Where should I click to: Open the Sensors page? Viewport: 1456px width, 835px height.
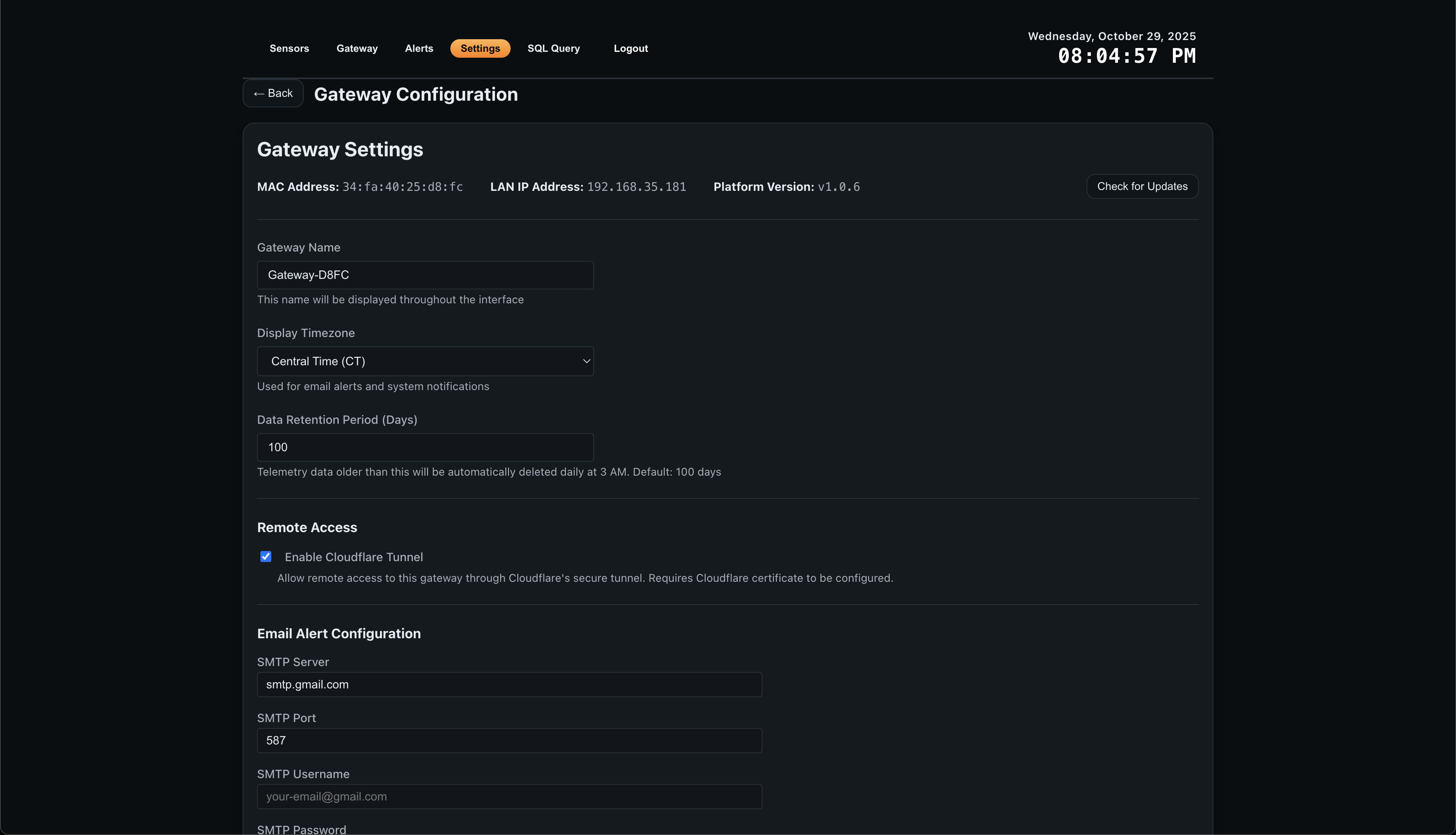(x=289, y=48)
